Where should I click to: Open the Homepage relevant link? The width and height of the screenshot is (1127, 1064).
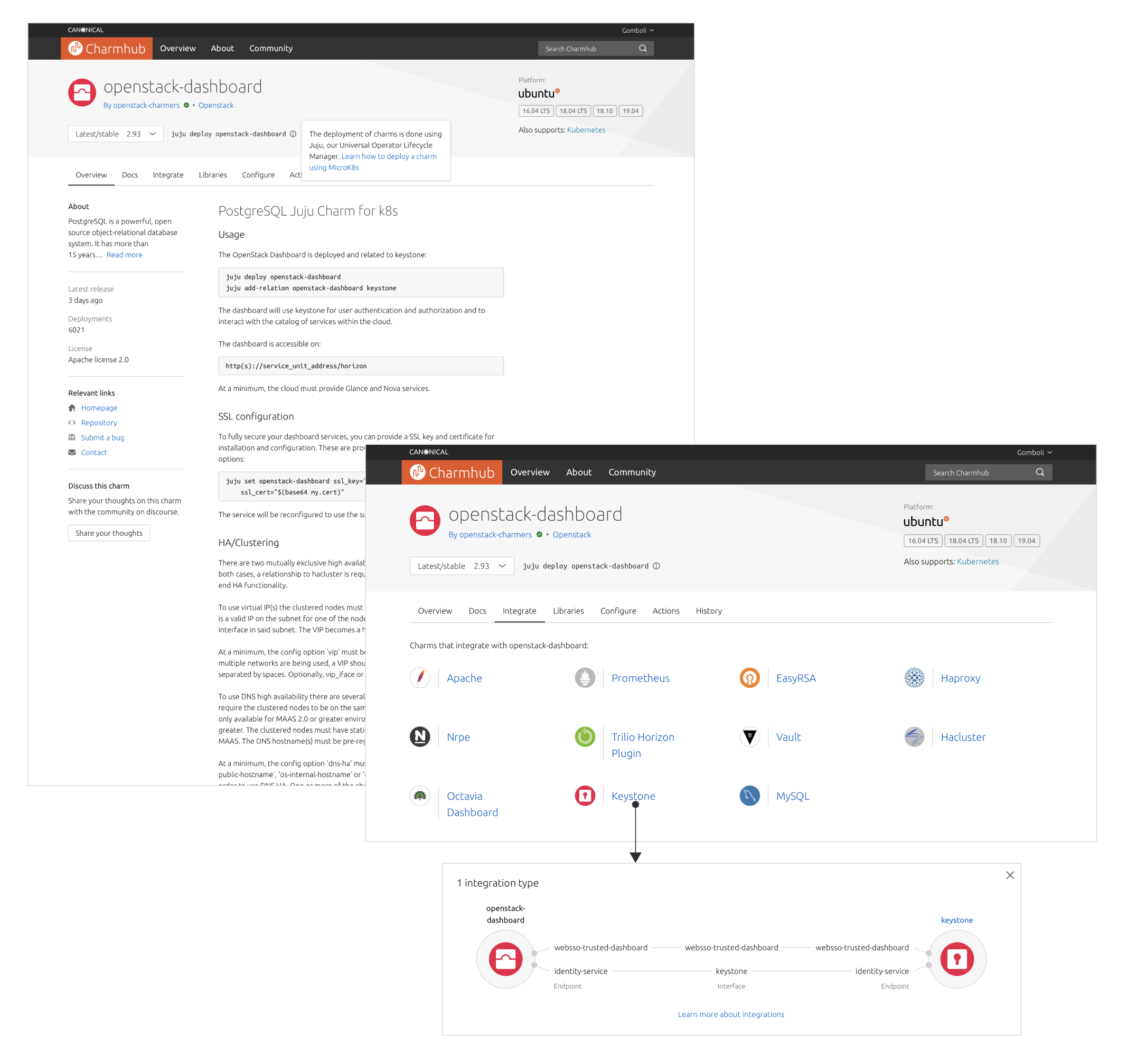point(99,408)
